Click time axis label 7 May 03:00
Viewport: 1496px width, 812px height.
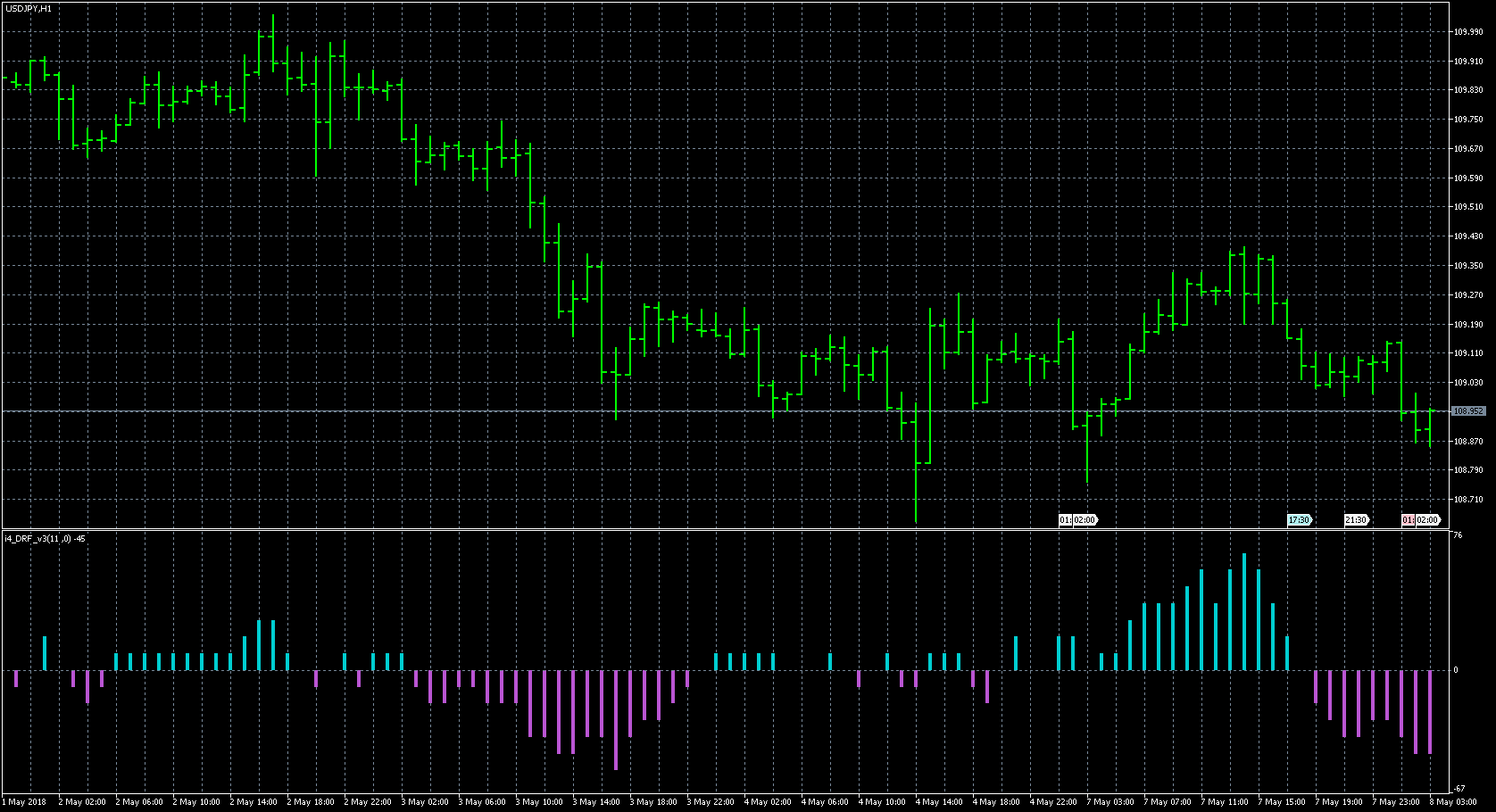click(1110, 802)
